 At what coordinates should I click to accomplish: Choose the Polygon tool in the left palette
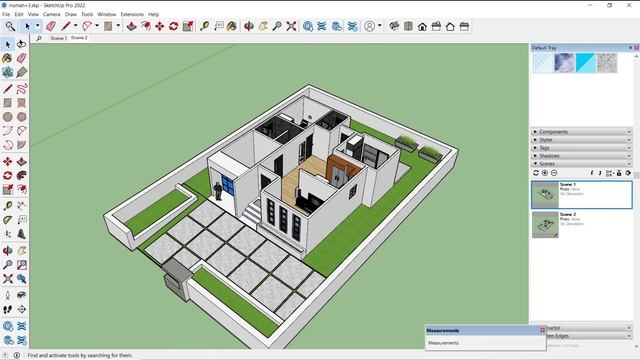(22, 117)
